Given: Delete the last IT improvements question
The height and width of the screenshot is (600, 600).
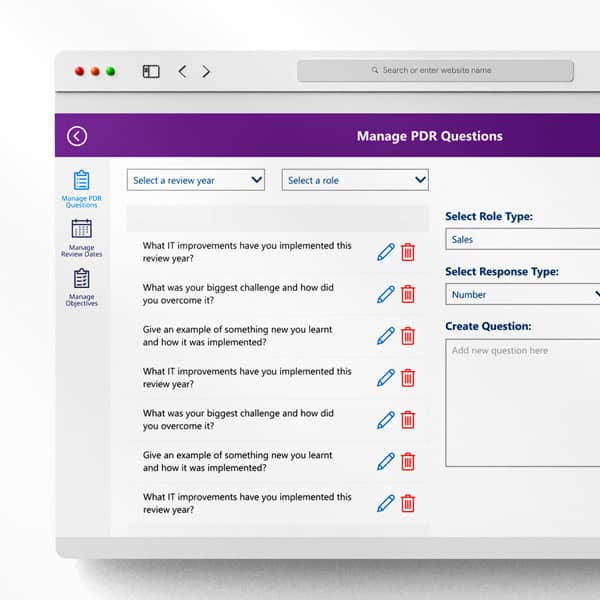Looking at the screenshot, I should 408,503.
